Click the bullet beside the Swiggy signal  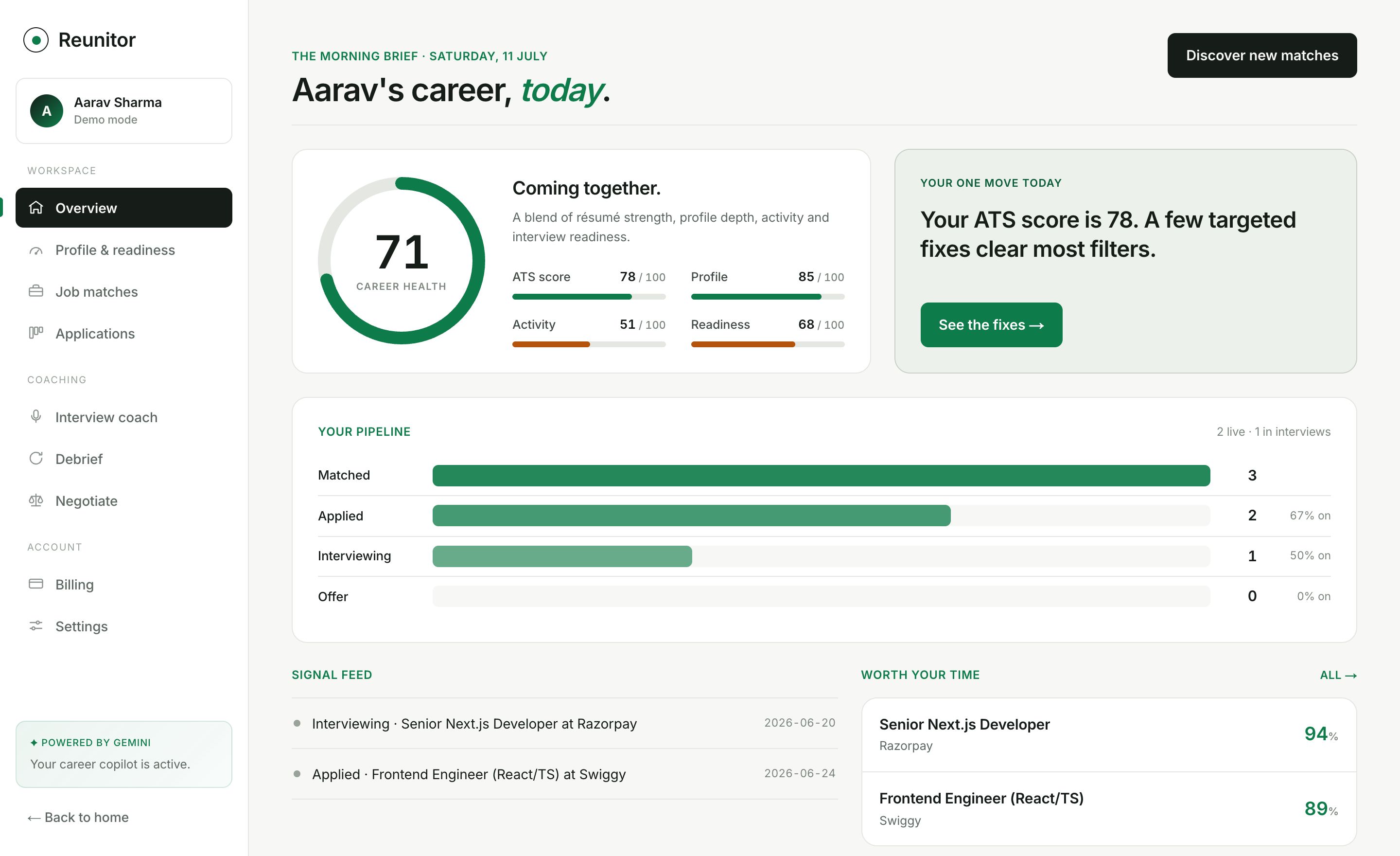(297, 774)
